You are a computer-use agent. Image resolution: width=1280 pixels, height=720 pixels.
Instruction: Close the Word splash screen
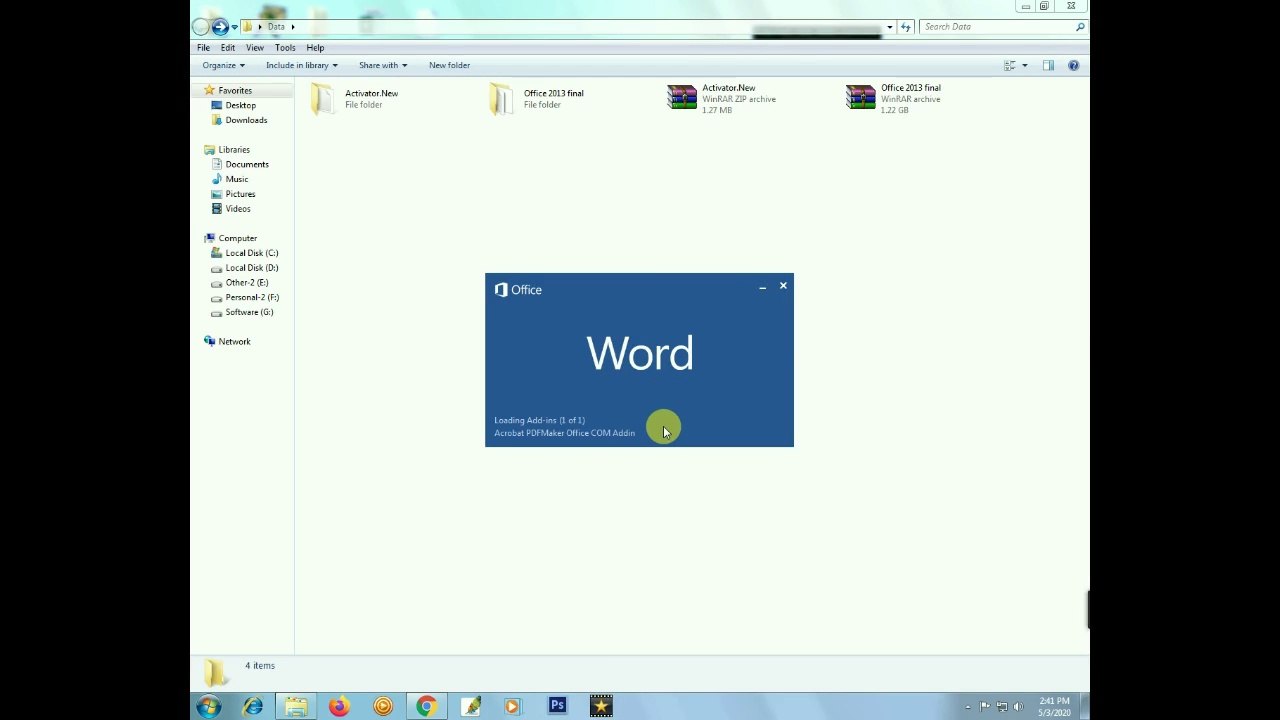[783, 287]
